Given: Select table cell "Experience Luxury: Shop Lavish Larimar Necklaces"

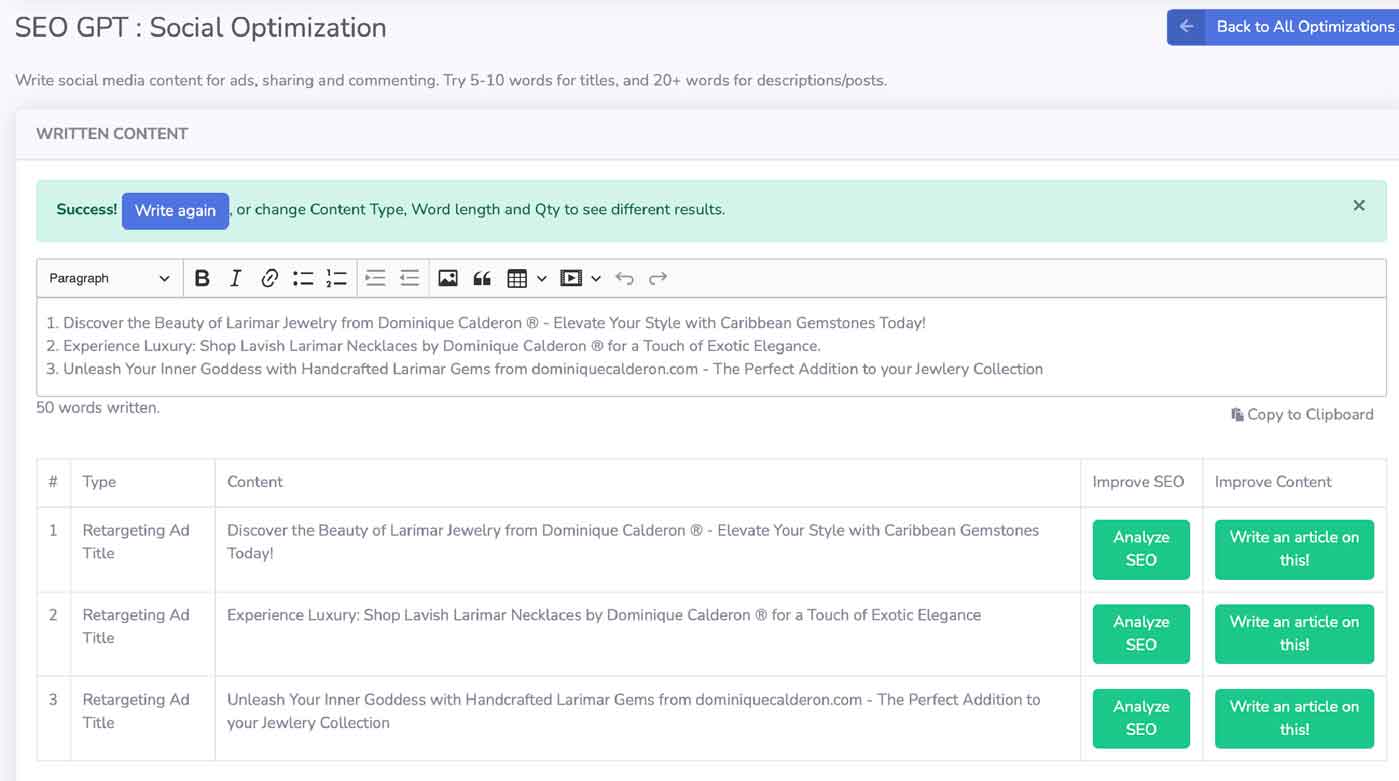Looking at the screenshot, I should coord(647,634).
